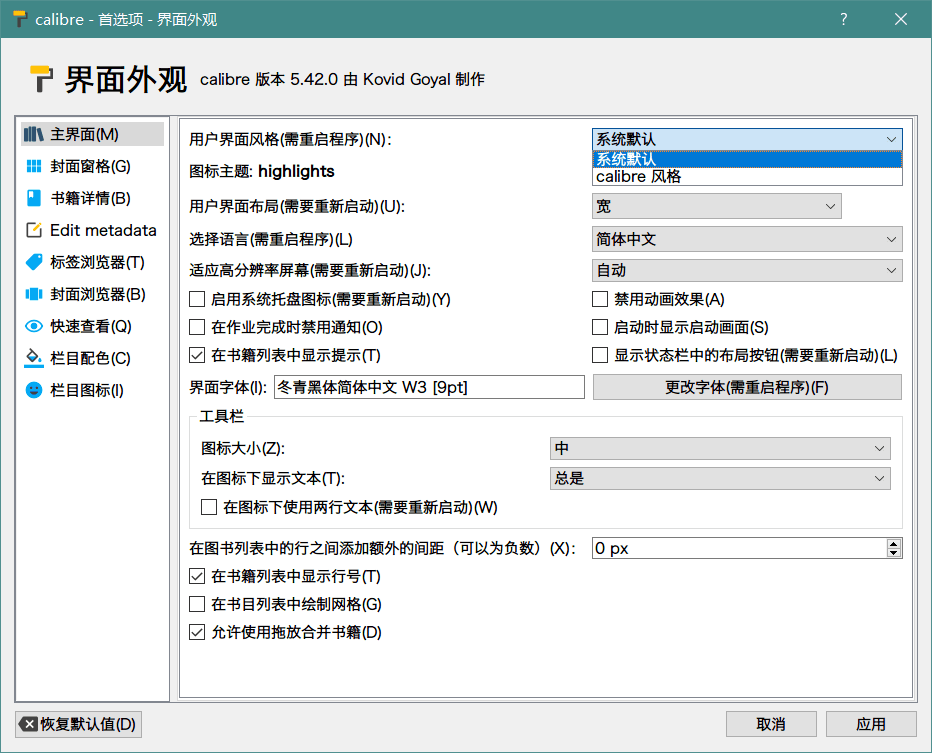
Task: Toggle 在作业完成时禁用通知 checkbox
Action: click(x=197, y=327)
